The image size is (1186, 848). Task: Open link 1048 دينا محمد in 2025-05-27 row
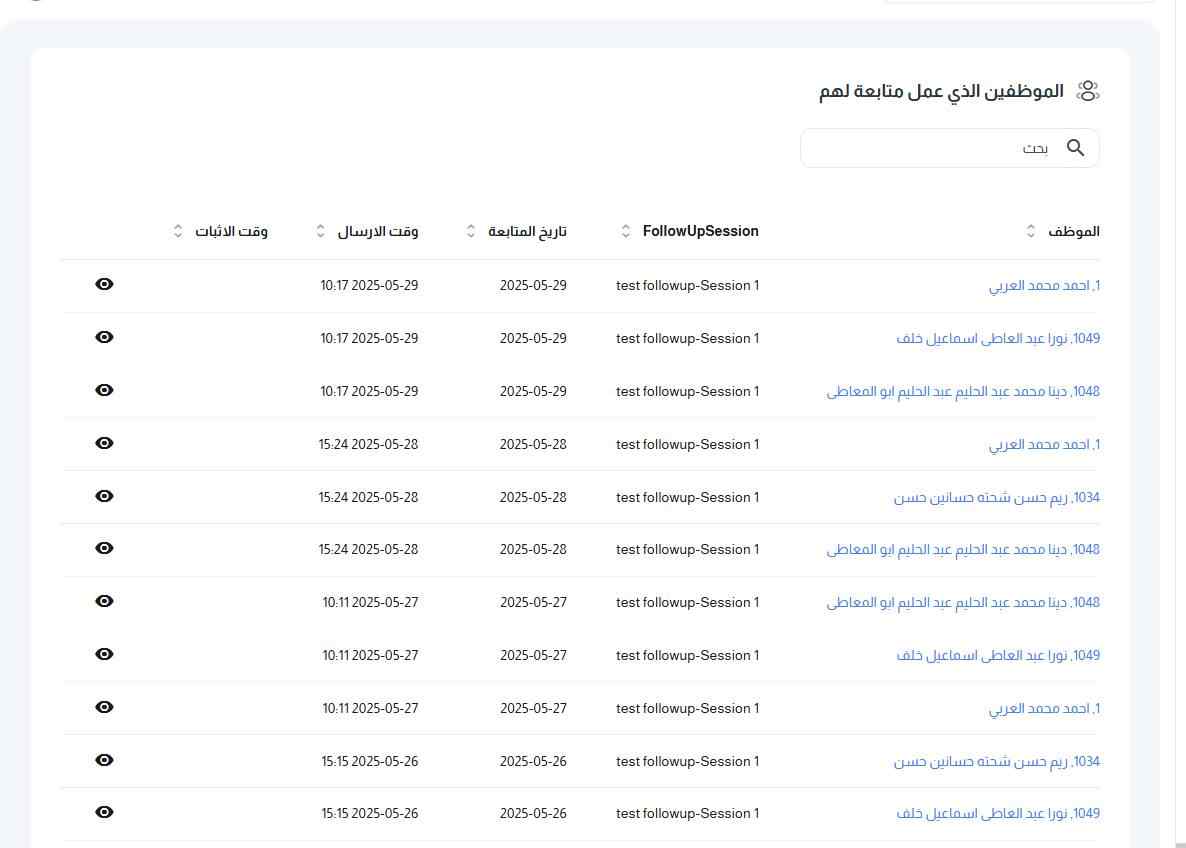pyautogui.click(x=963, y=603)
